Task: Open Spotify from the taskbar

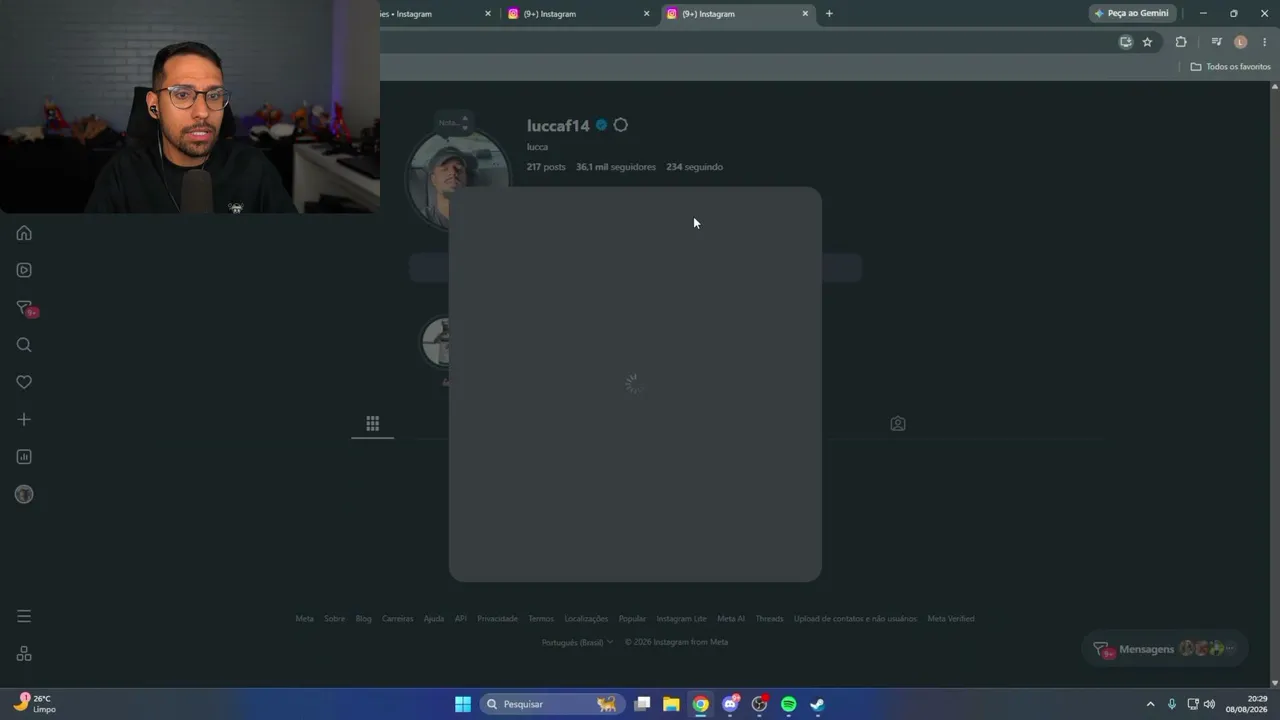Action: point(788,704)
